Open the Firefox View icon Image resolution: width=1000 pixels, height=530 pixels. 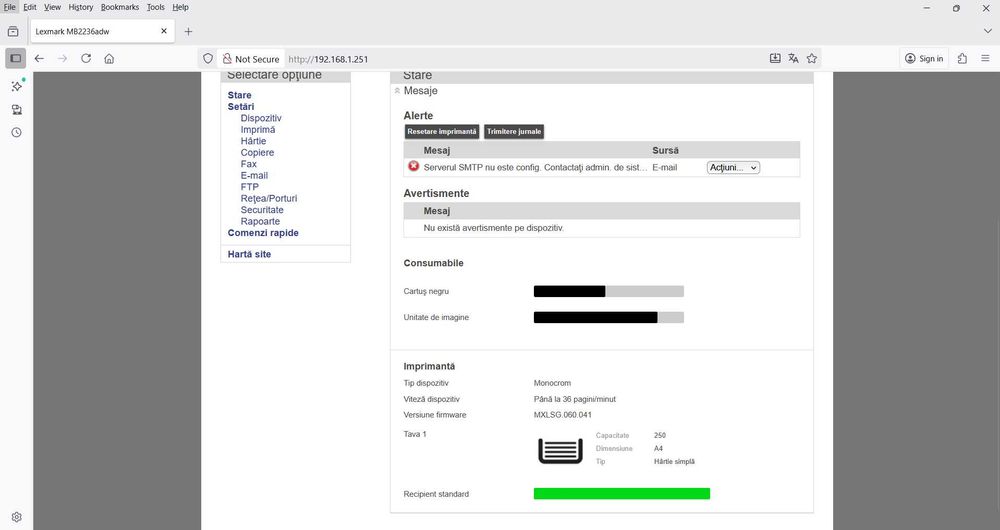click(x=13, y=31)
